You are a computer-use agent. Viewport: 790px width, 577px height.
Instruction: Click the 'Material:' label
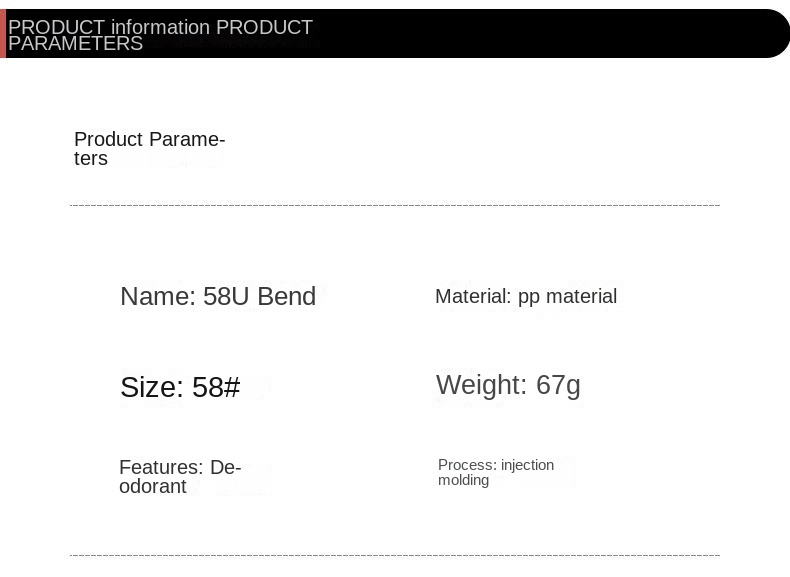tap(473, 296)
